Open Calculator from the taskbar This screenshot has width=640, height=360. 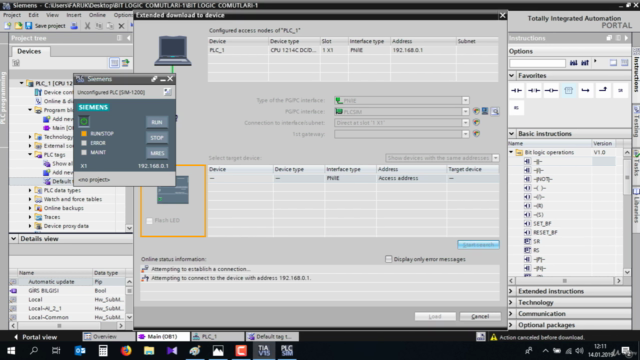[103, 351]
